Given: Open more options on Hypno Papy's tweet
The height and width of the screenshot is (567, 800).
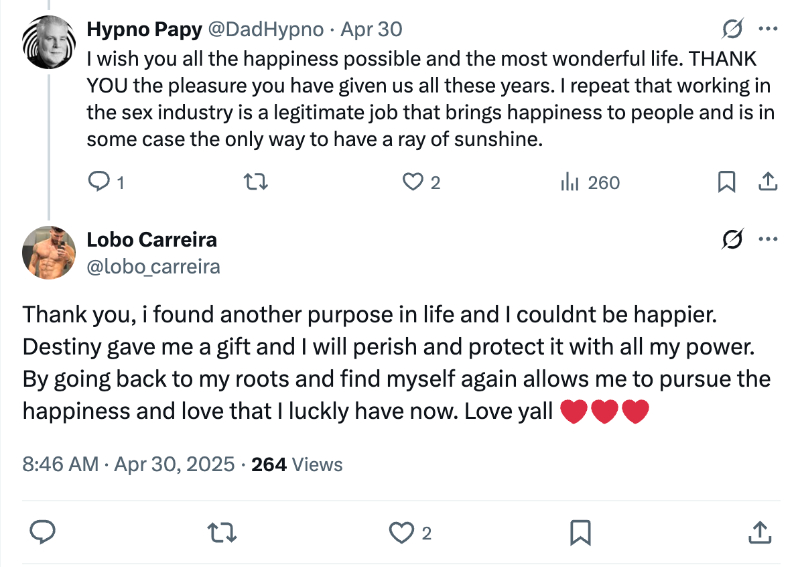Looking at the screenshot, I should pyautogui.click(x=768, y=27).
